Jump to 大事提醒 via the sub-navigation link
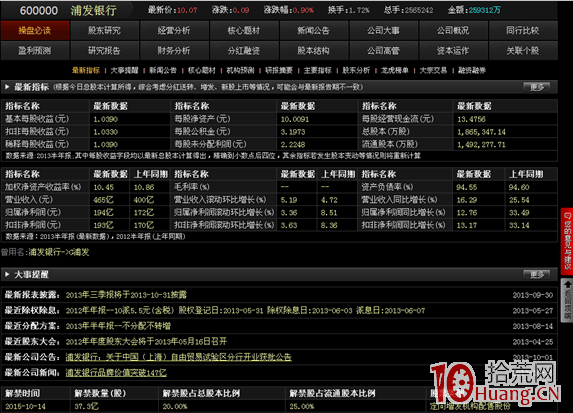Screen dimensions: 573x413 [125, 70]
